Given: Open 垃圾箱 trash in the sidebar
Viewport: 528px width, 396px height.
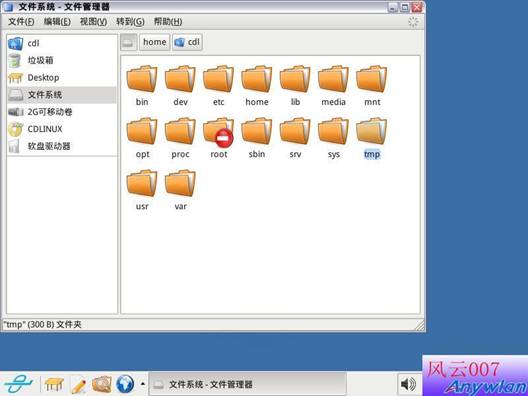Looking at the screenshot, I should coord(62,61).
